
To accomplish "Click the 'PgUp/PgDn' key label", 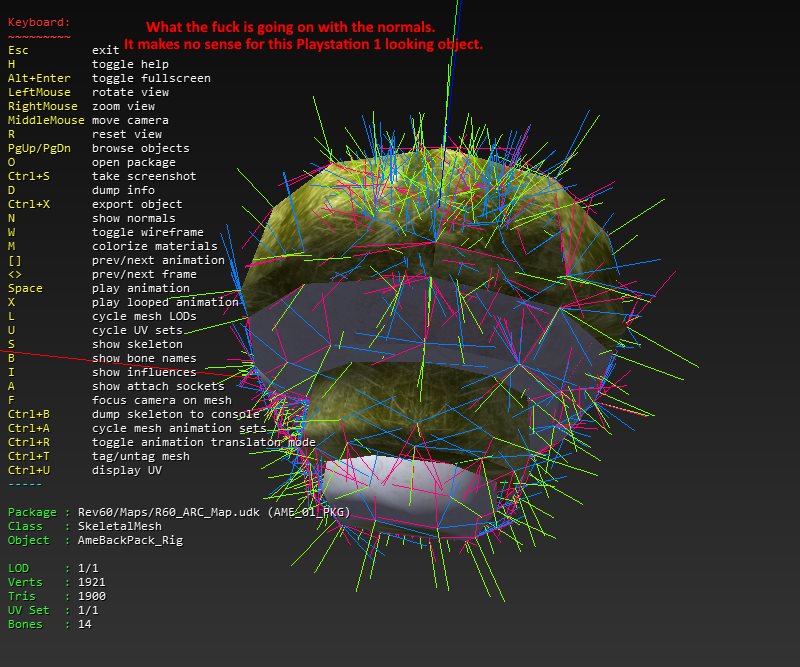I will pos(39,149).
